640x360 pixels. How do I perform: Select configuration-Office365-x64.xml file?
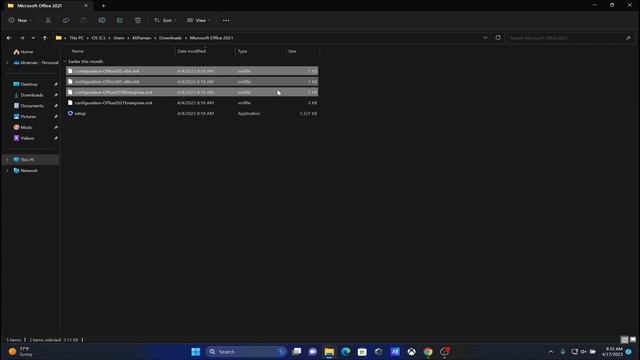point(192,71)
